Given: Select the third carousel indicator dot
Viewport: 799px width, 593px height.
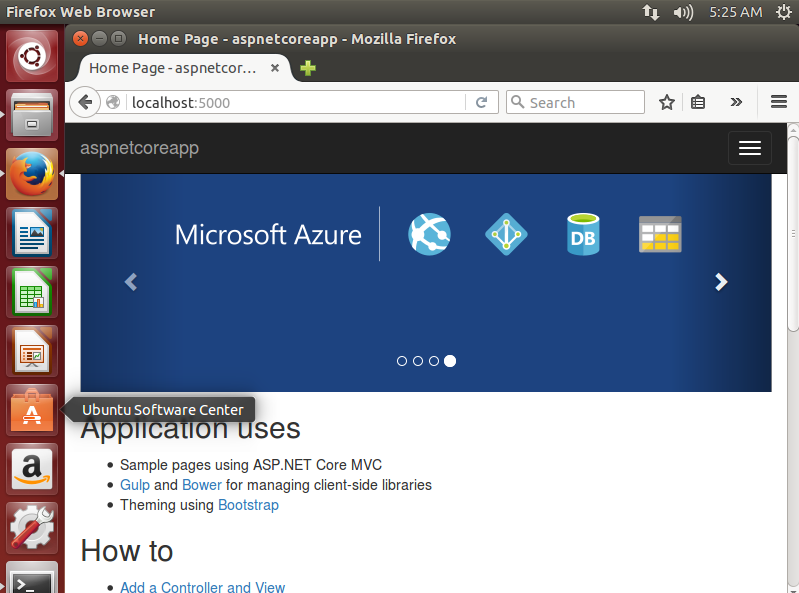Looking at the screenshot, I should 434,361.
